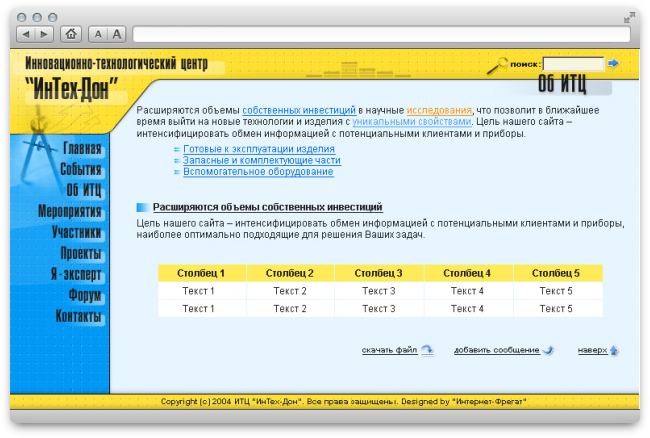
Task: Click the Copyright footer text
Action: tap(343, 401)
